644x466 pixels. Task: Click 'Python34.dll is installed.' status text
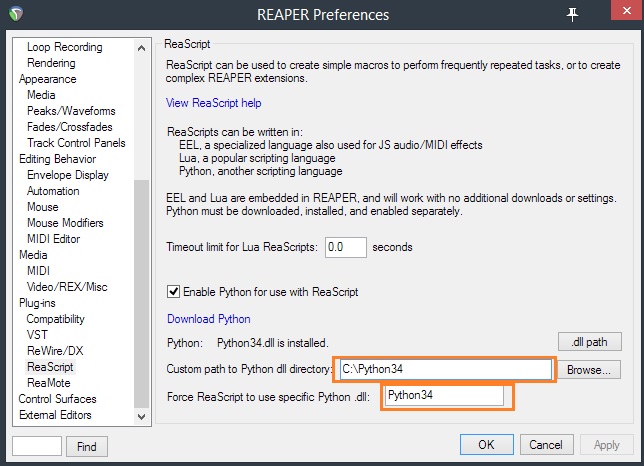[273, 343]
